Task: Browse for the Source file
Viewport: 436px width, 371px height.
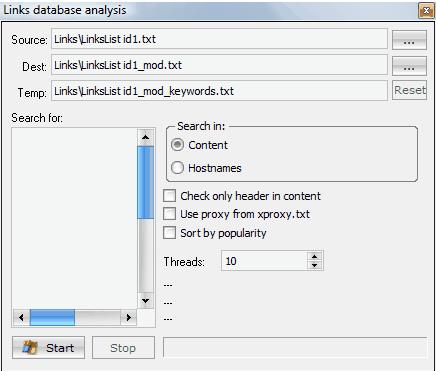Action: [409, 40]
